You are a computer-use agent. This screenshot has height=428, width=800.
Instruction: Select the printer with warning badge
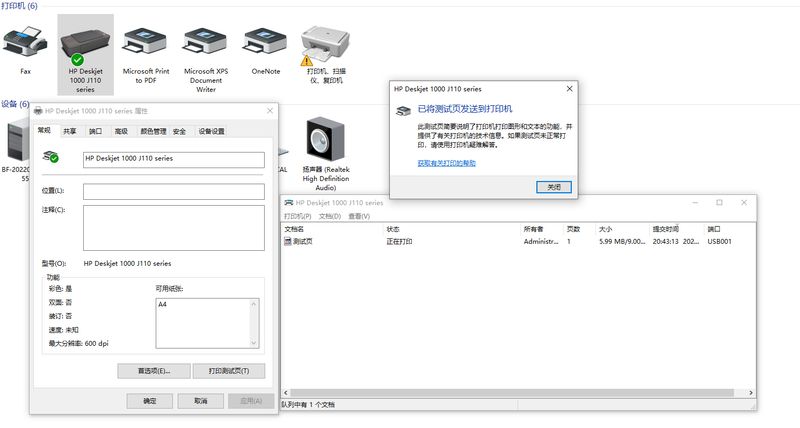pos(326,42)
